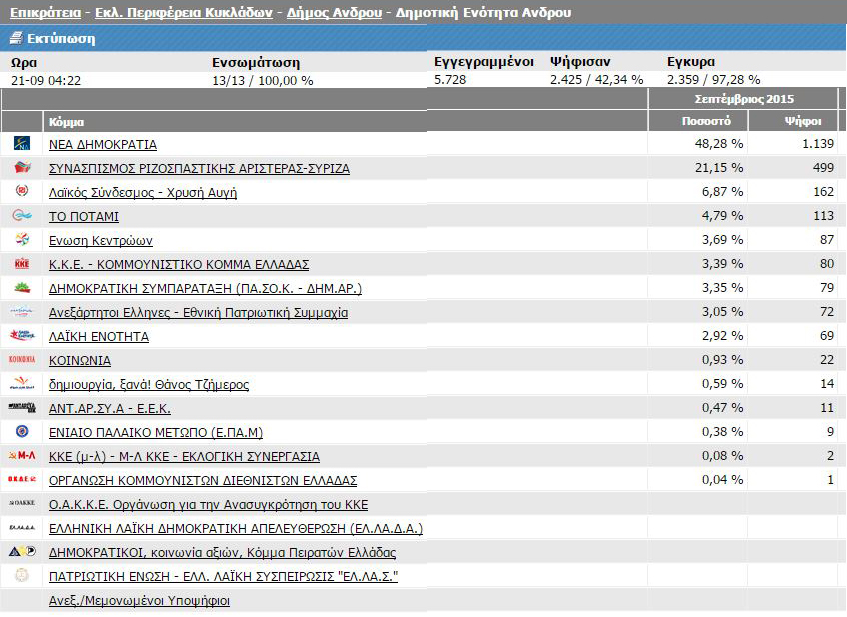Click the Κόμμα column header
847x617 pixels.
[x=66, y=122]
